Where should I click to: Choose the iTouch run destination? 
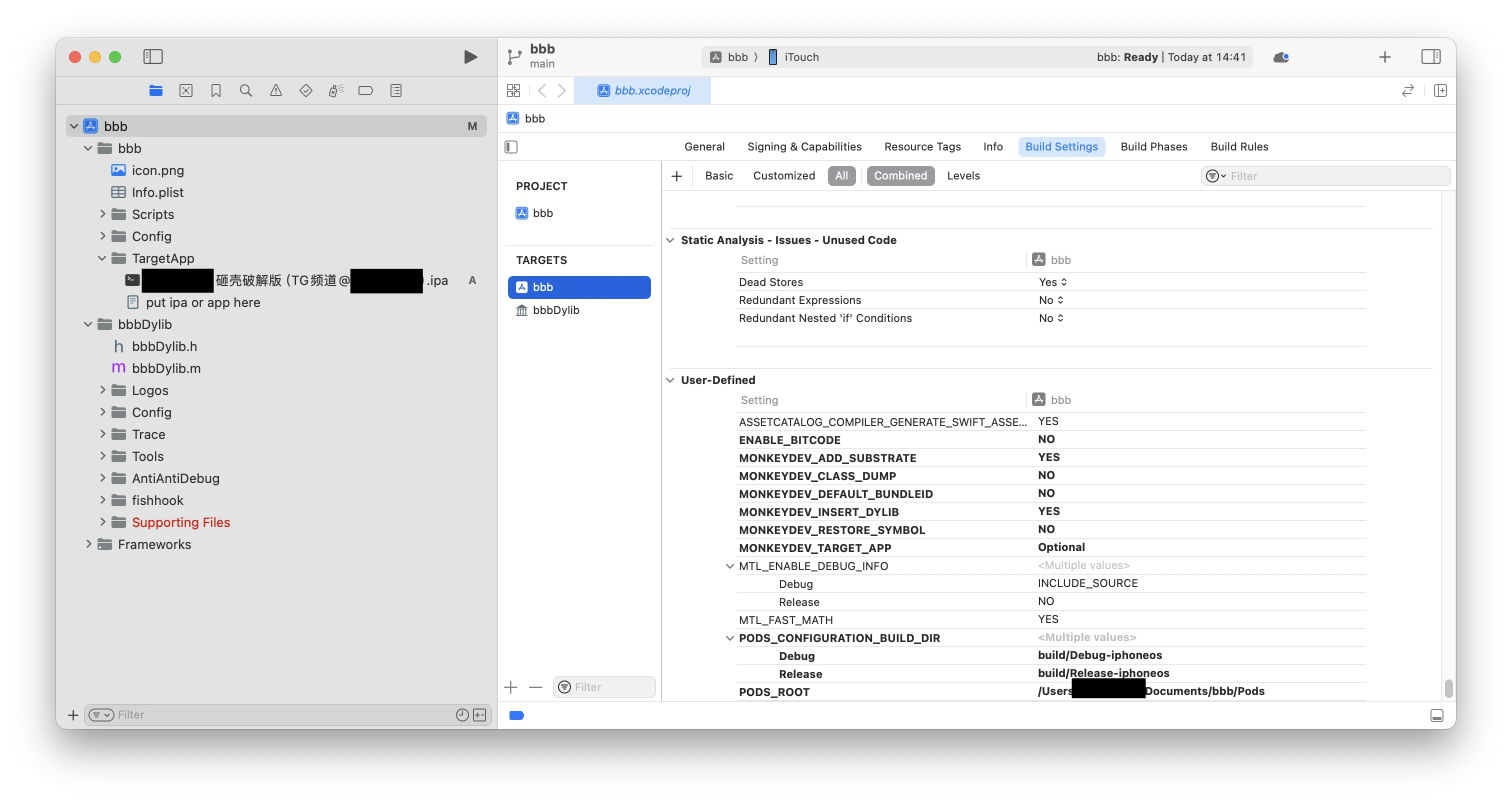coord(793,57)
